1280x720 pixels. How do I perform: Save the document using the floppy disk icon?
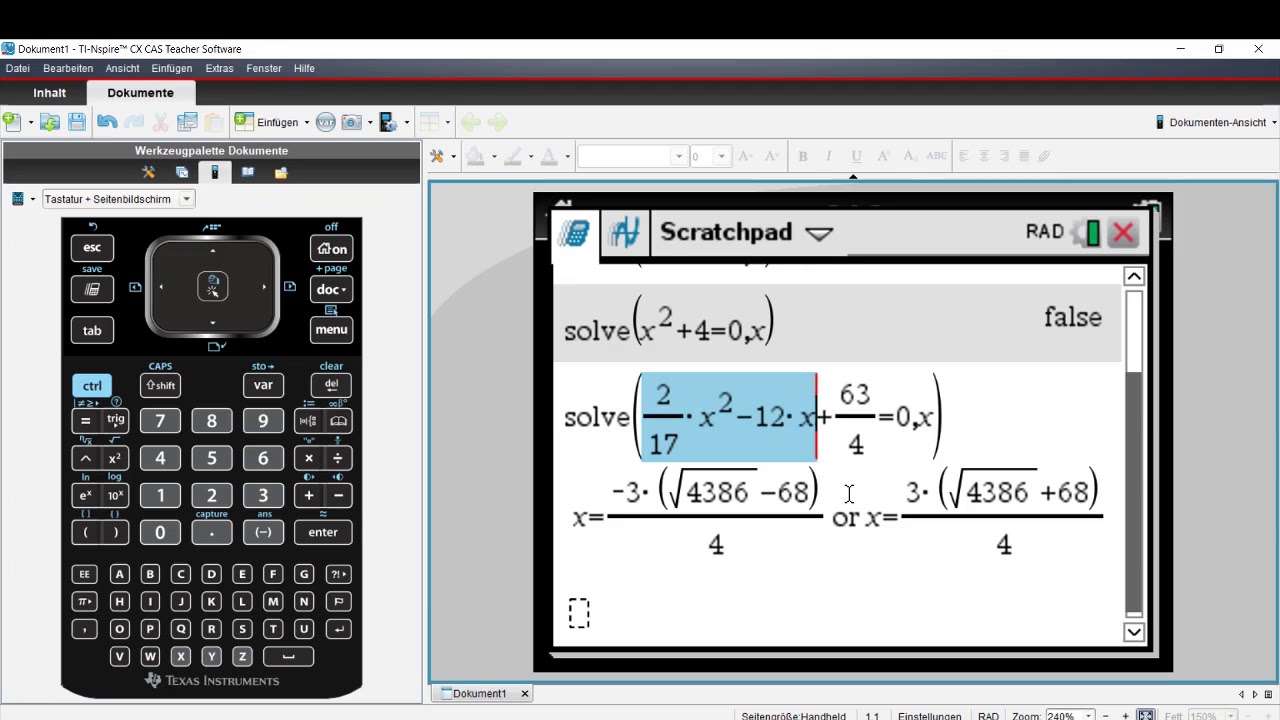77,122
